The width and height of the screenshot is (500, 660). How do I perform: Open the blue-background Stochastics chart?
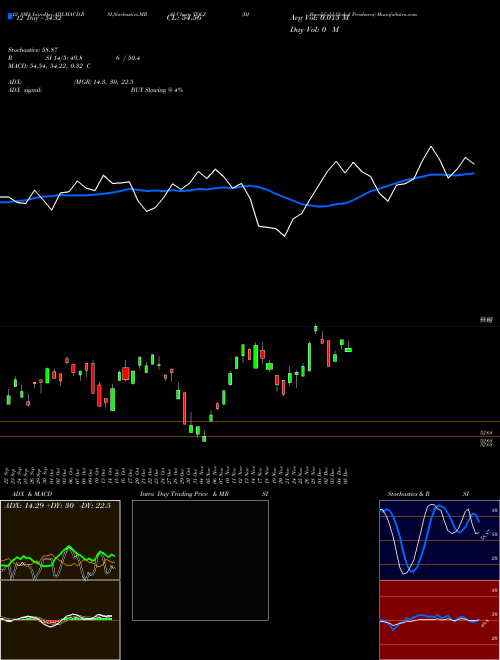[439, 540]
